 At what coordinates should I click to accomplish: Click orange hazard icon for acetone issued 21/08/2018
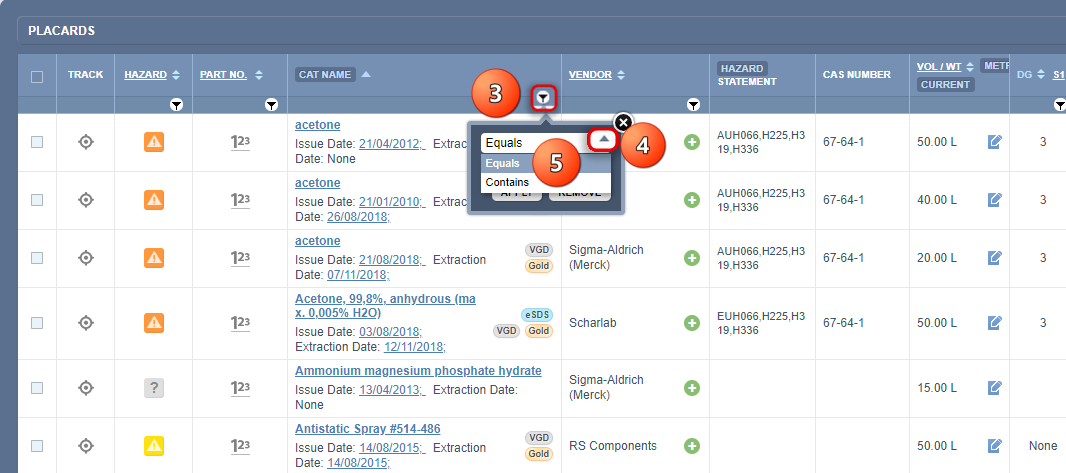(154, 258)
